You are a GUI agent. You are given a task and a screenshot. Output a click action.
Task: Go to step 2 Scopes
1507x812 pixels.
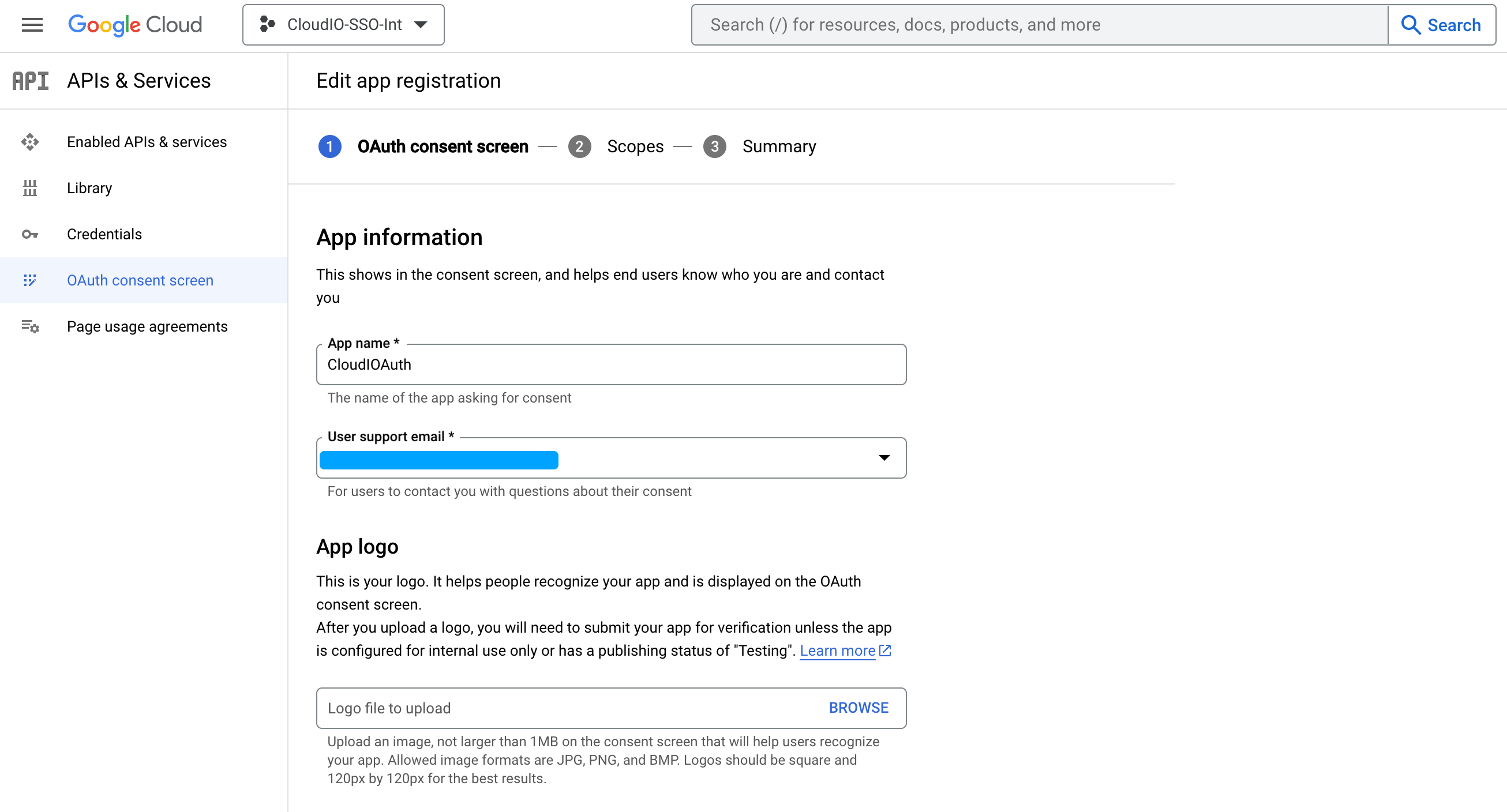coord(635,146)
